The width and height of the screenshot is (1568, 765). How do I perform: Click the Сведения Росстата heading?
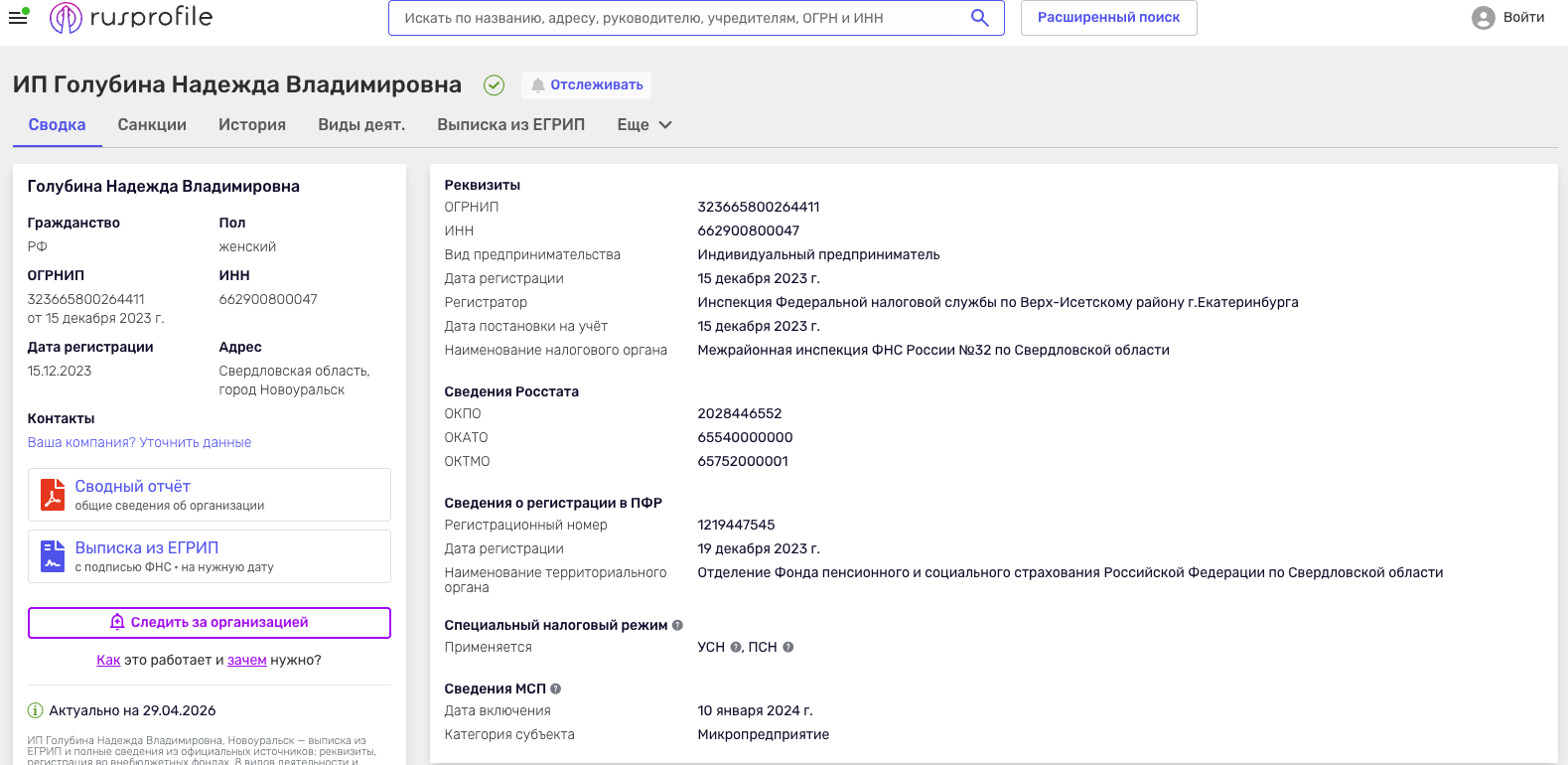click(511, 391)
